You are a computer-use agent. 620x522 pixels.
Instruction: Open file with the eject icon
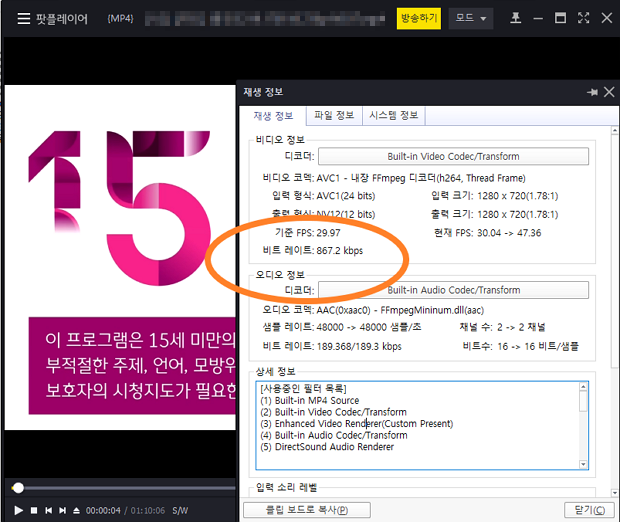pos(76,511)
